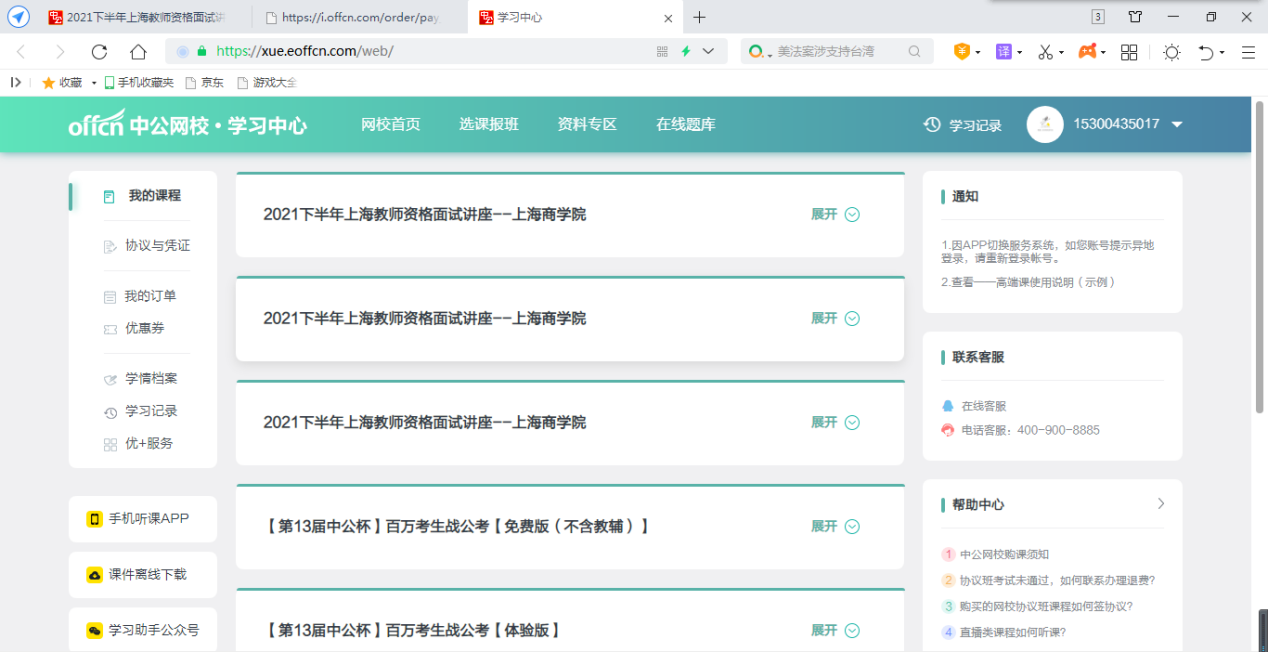1268x652 pixels.
Task: Reload the page with refresh icon
Action: (99, 52)
